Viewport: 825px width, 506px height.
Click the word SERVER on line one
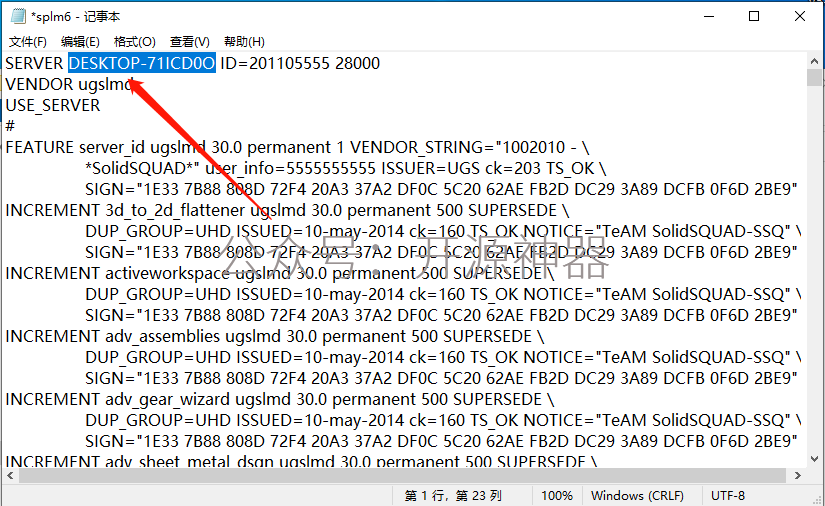[34, 63]
